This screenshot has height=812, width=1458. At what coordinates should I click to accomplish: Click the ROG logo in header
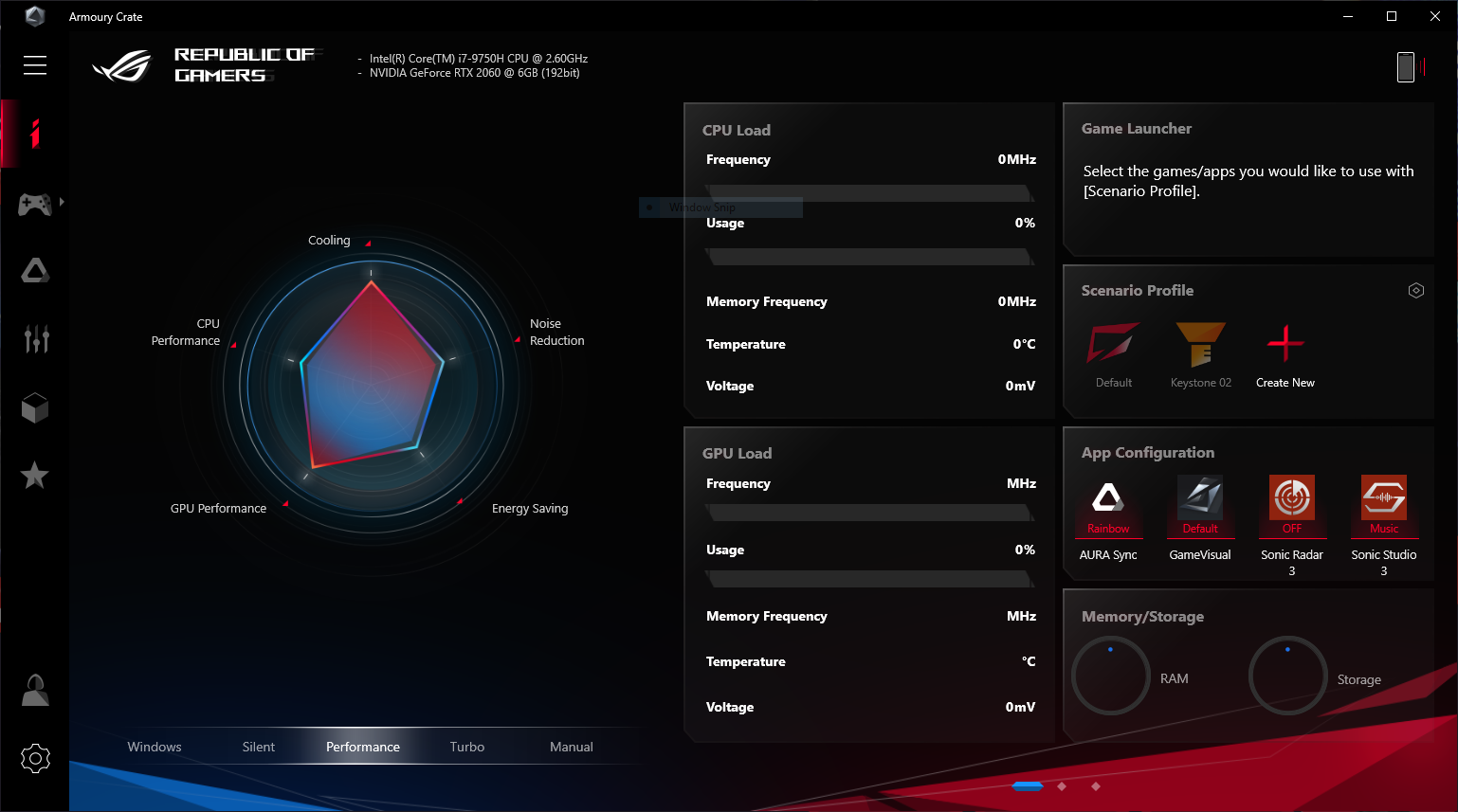[121, 65]
